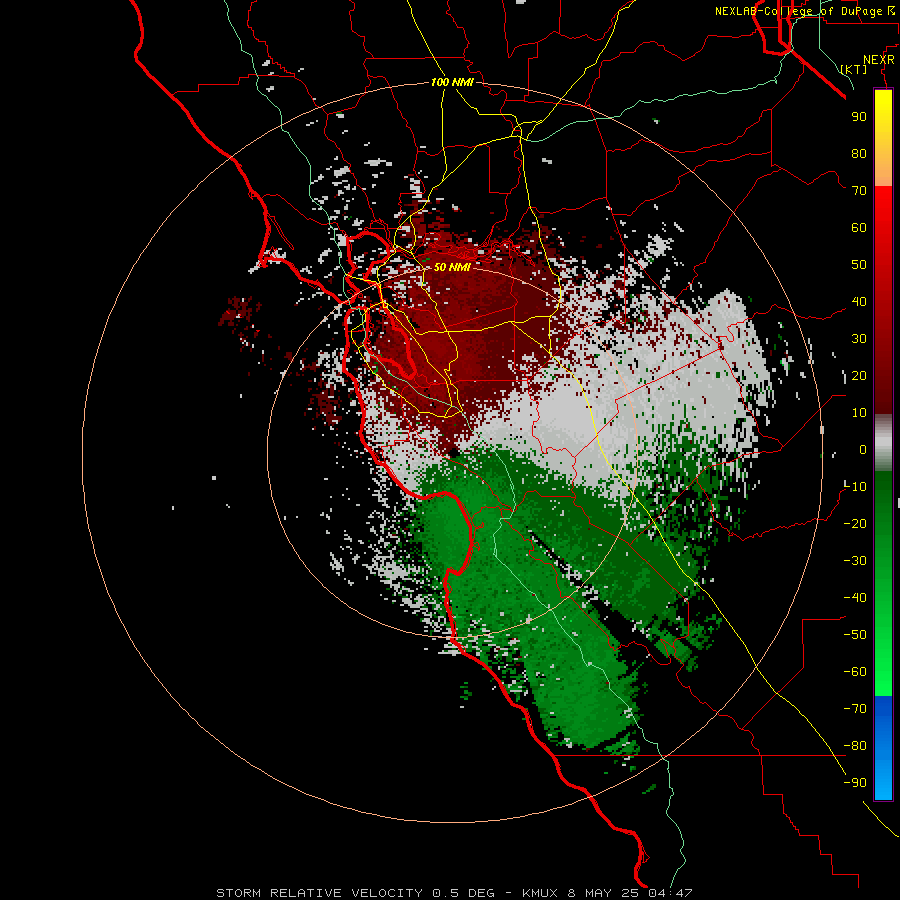The height and width of the screenshot is (900, 900).
Task: Click the Storm Relative Velocity caption text
Action: coord(454,893)
